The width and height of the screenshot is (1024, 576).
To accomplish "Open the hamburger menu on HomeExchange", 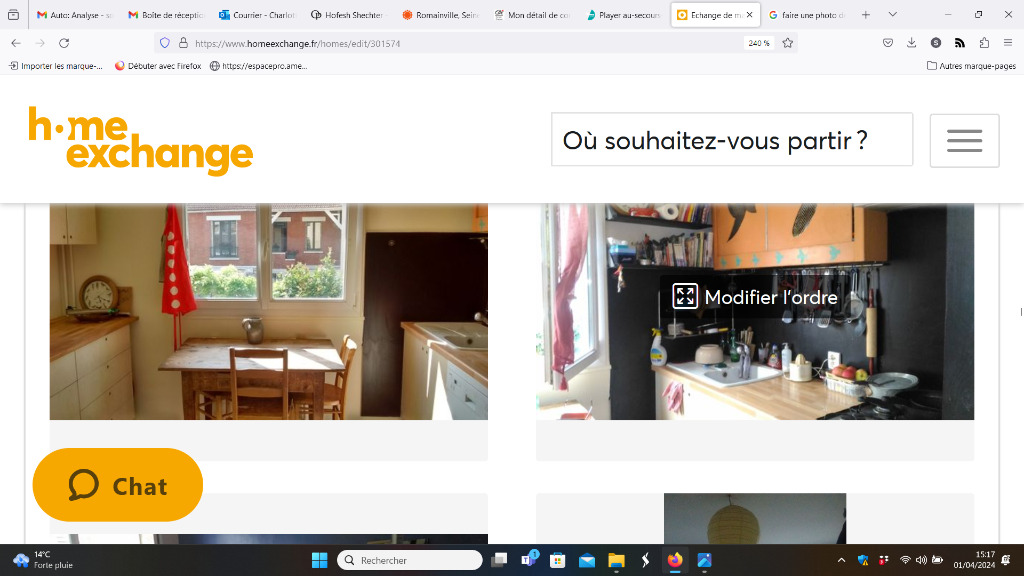I will pos(964,140).
